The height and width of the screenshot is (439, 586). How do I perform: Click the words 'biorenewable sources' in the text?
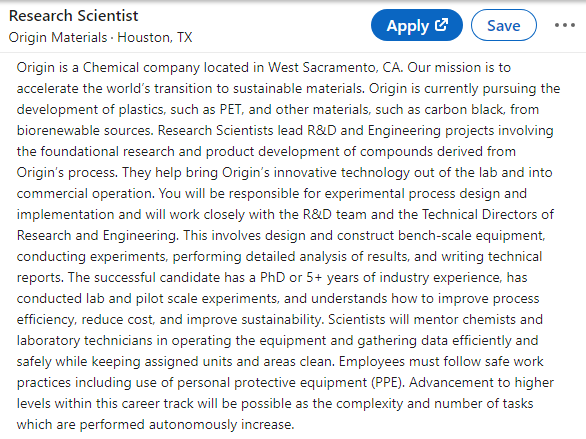point(85,130)
